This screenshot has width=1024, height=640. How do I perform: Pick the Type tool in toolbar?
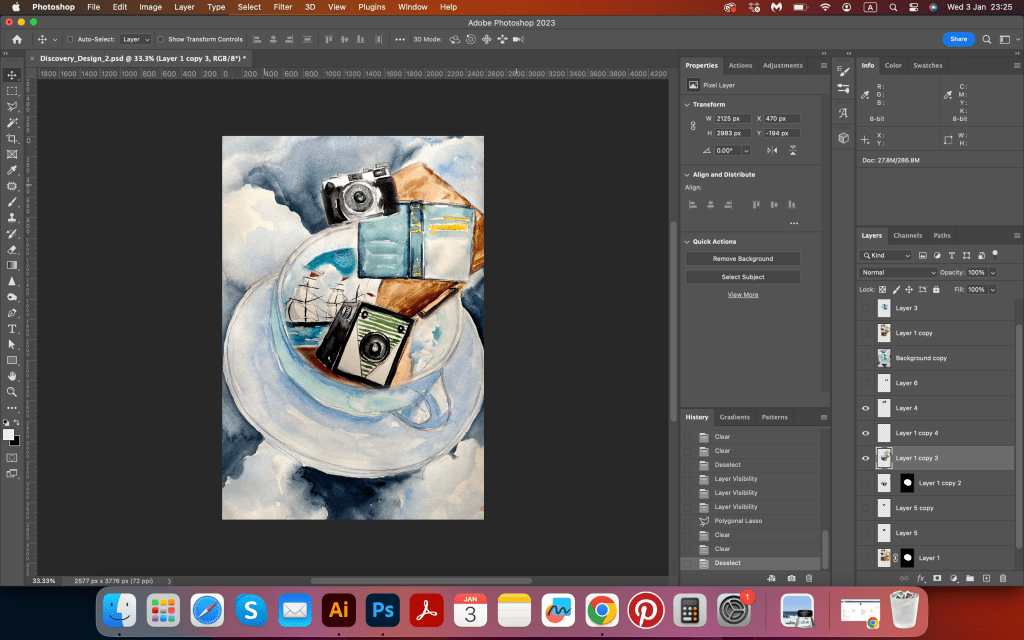(x=12, y=328)
